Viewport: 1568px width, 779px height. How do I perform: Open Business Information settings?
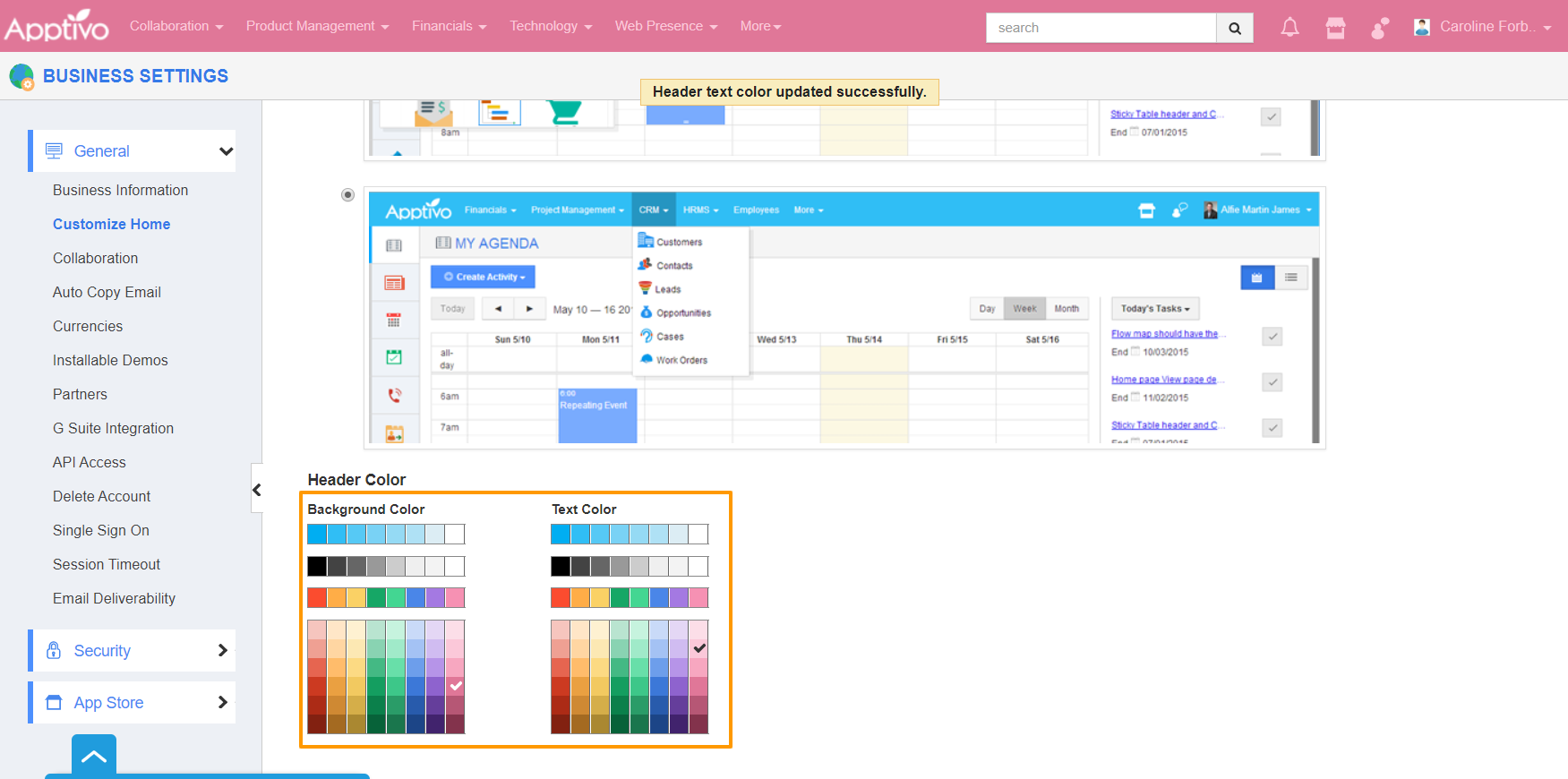point(120,190)
